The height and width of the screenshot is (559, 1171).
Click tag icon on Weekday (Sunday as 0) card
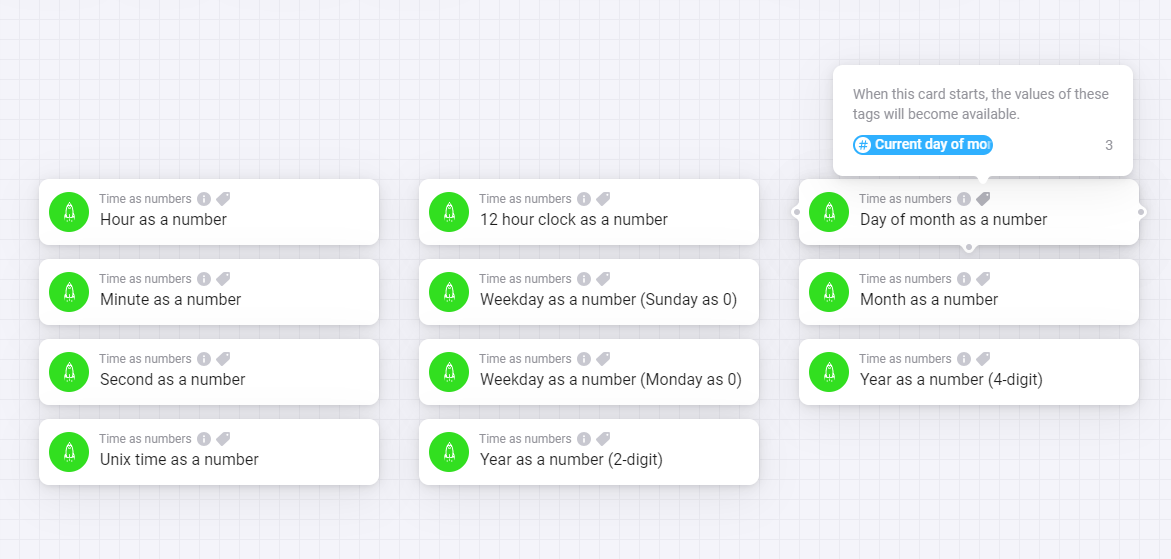(x=603, y=279)
